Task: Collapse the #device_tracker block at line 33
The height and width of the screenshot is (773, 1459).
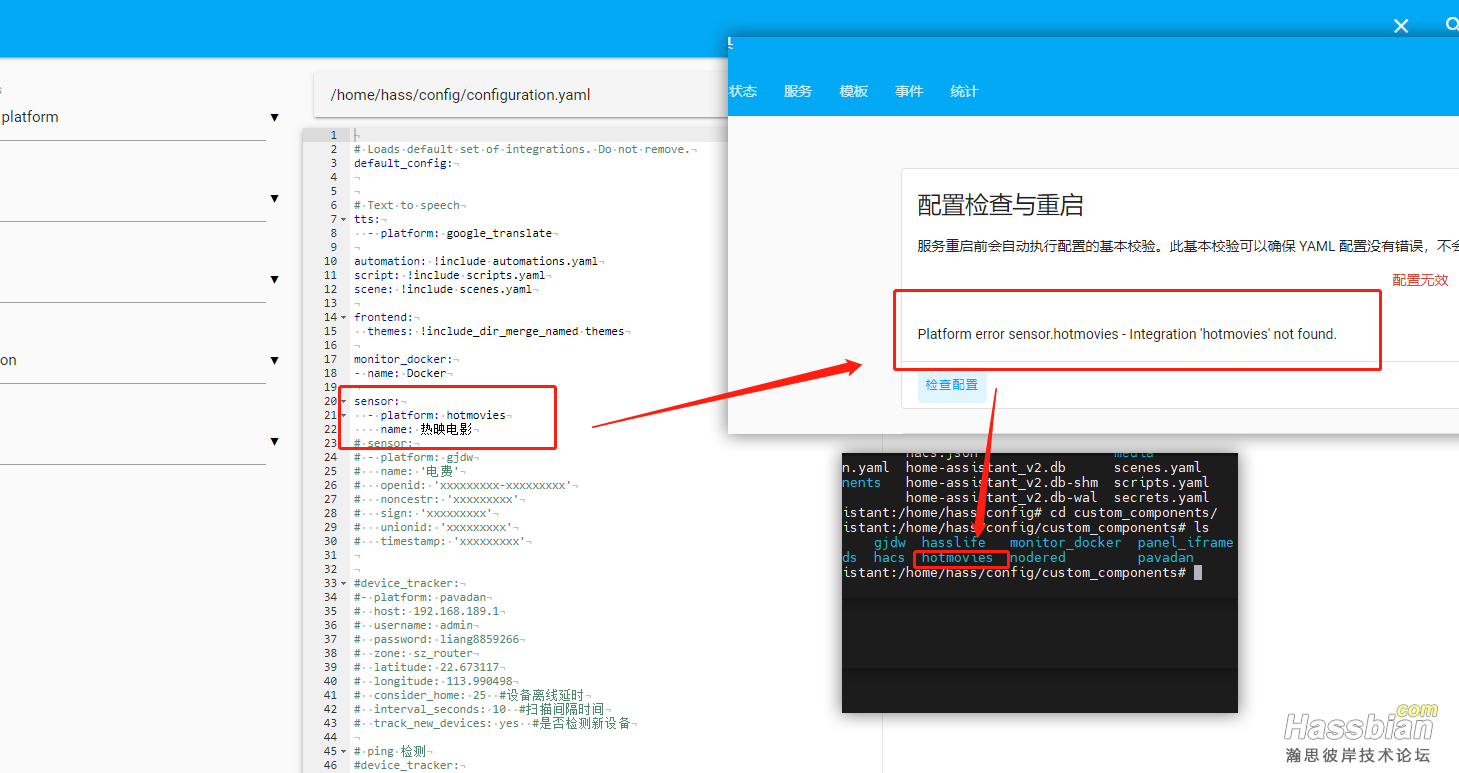Action: [344, 583]
